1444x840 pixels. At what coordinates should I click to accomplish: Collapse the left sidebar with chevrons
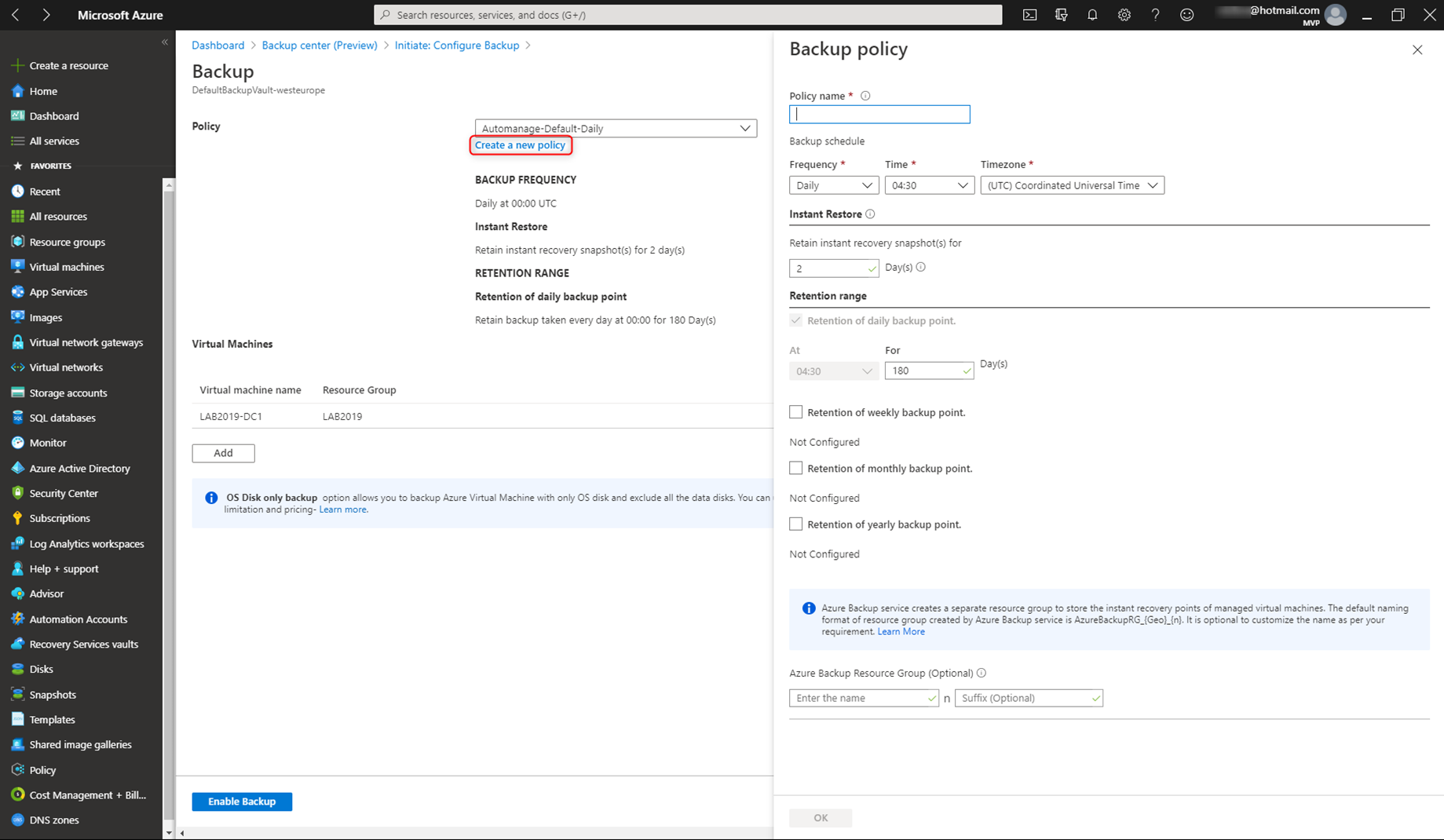point(165,42)
